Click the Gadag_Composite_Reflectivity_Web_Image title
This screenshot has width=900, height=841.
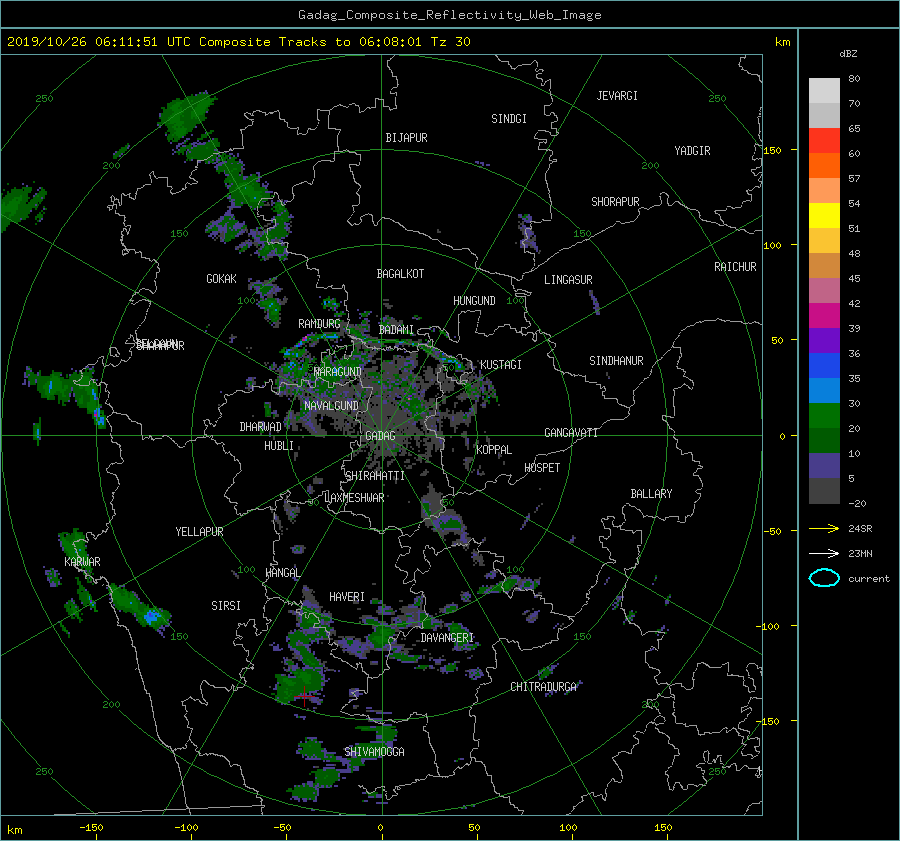click(449, 14)
